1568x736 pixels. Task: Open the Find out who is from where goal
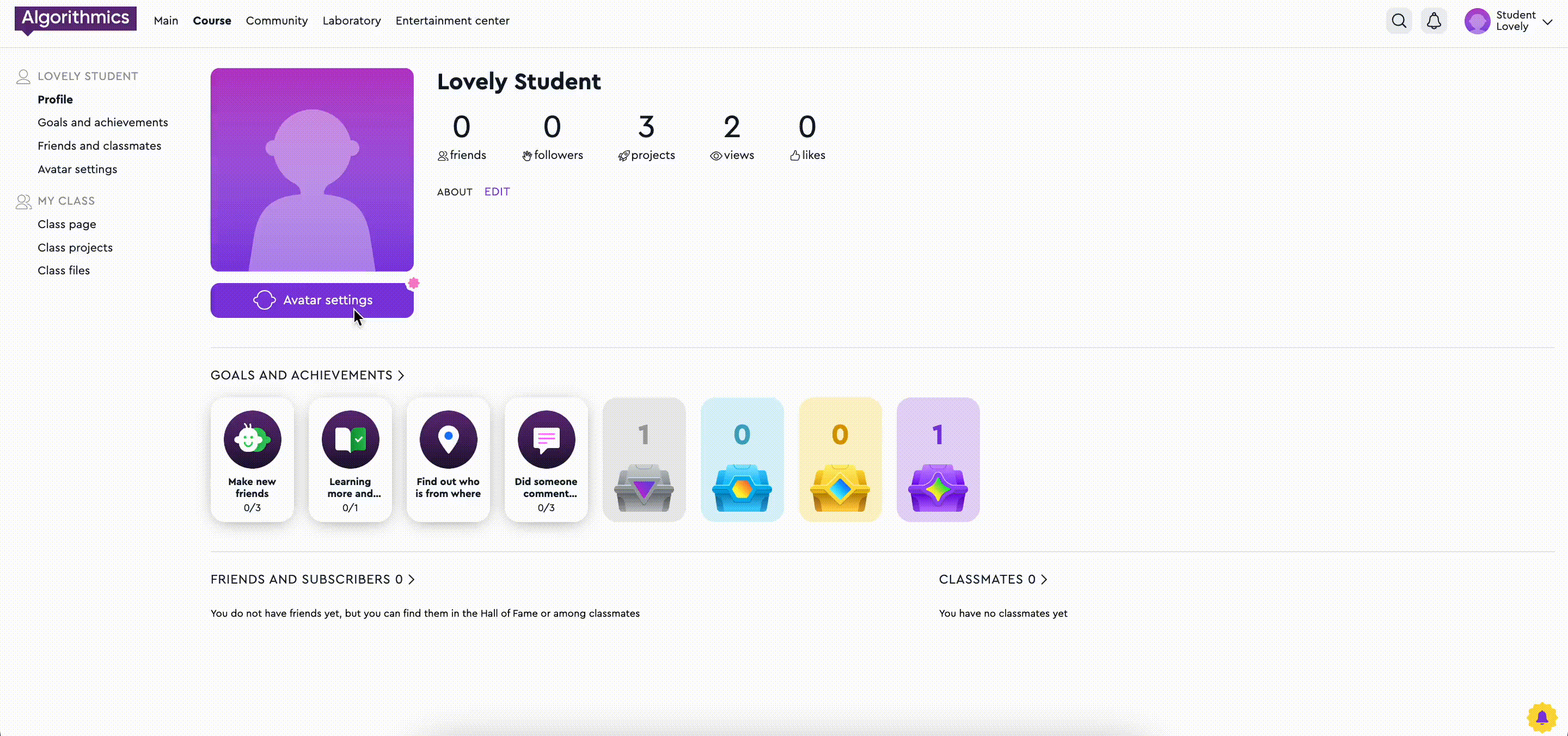point(448,459)
